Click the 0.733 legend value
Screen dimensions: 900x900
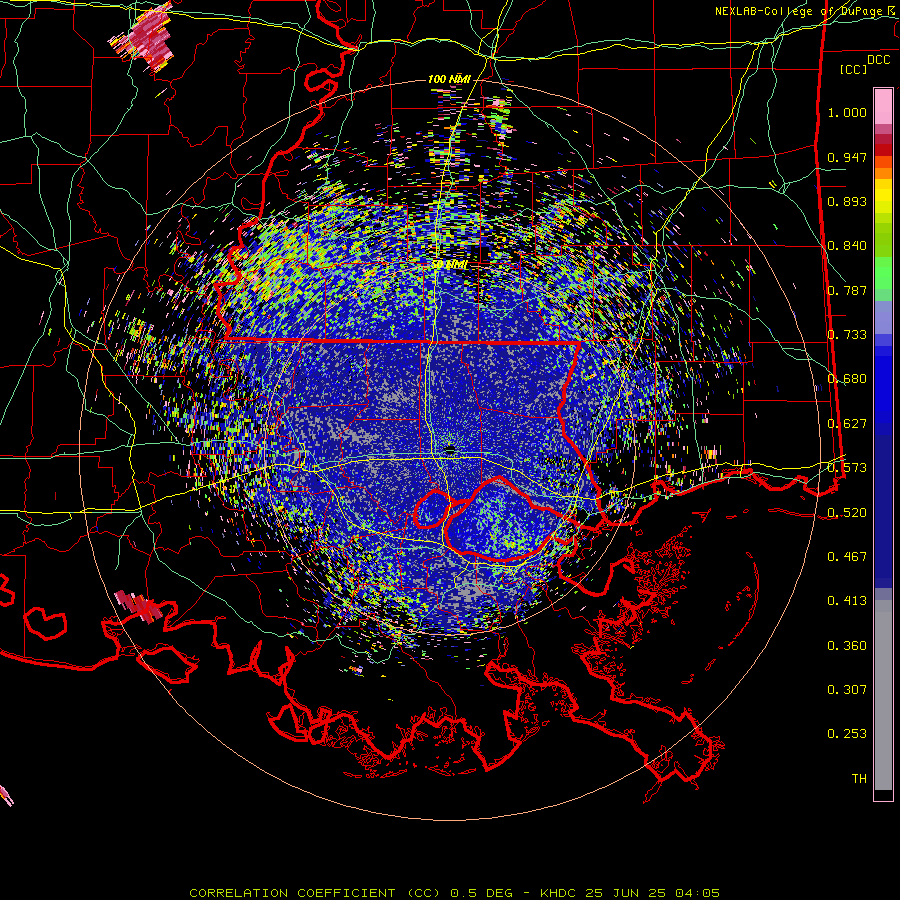(847, 335)
